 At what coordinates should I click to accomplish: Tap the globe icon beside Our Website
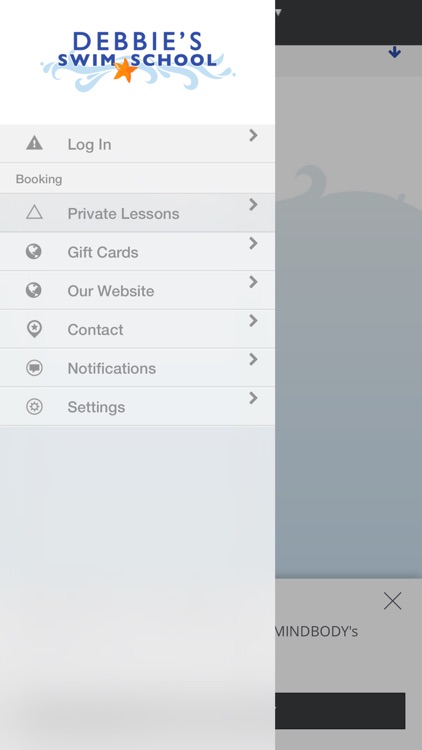33,290
